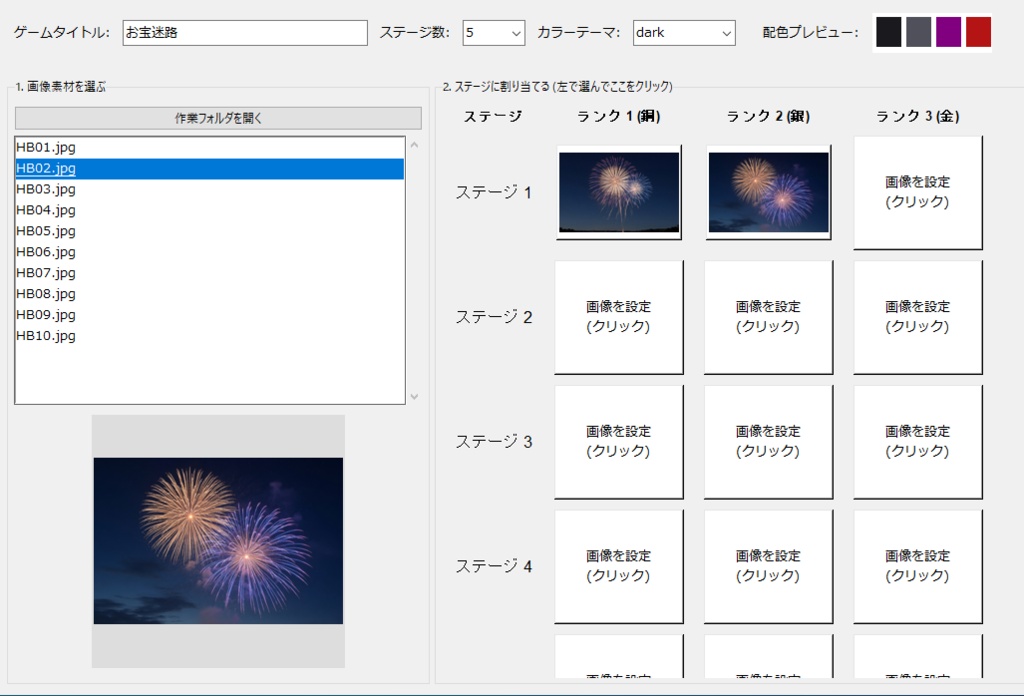This screenshot has width=1024, height=696.
Task: Open the カラーテーマ dropdown showing dark
Action: click(x=684, y=33)
